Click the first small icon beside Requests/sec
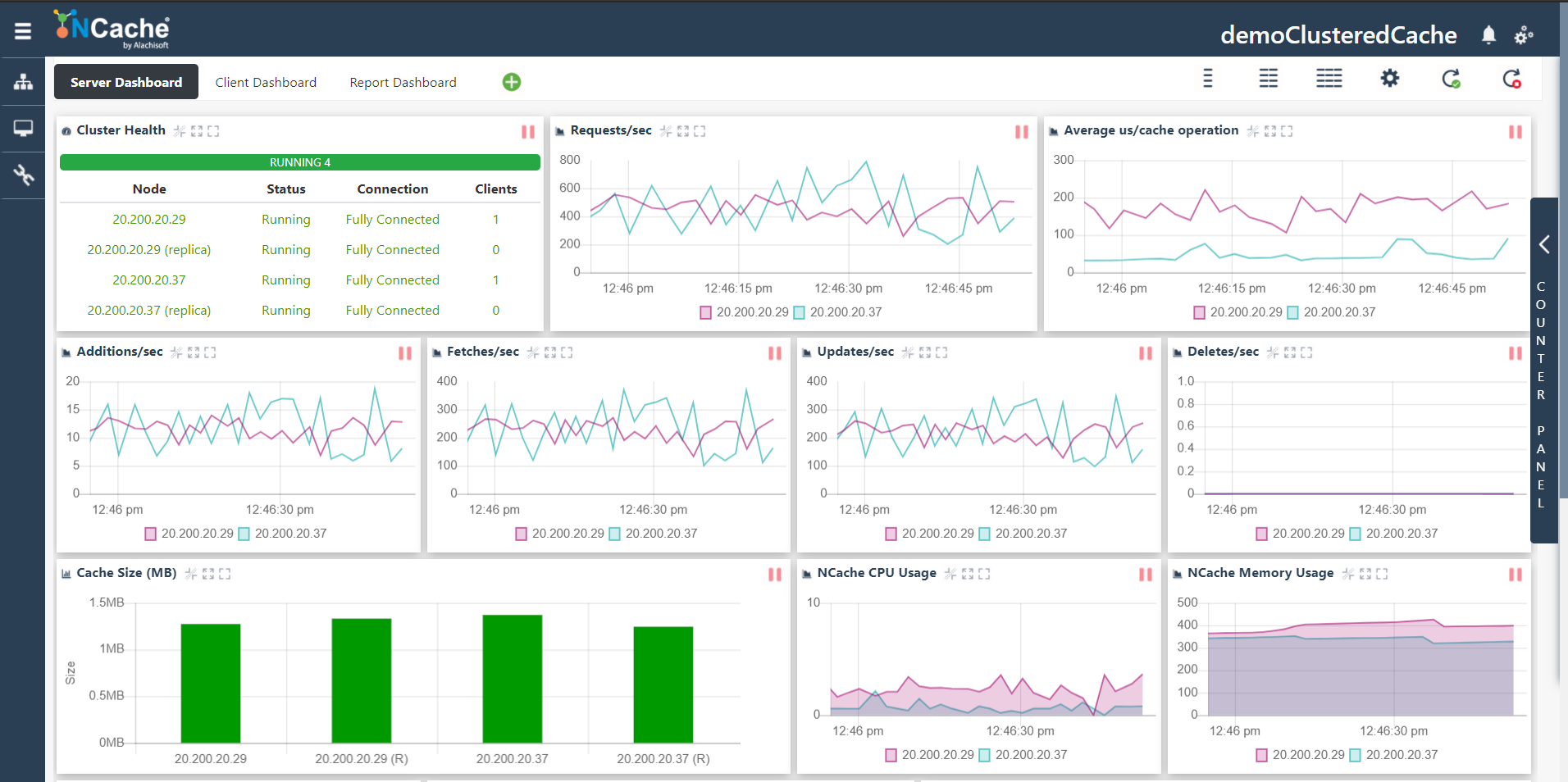 click(666, 131)
